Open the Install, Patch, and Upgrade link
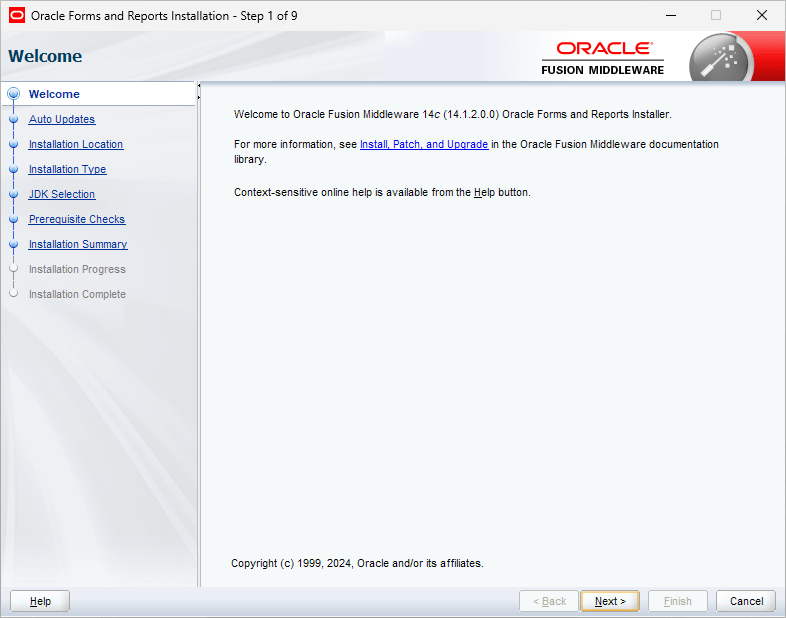The height and width of the screenshot is (618, 786). (424, 144)
